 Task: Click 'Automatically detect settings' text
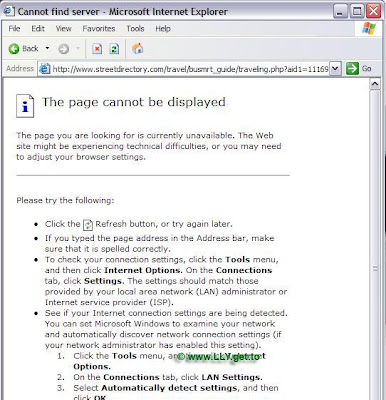click(169, 388)
